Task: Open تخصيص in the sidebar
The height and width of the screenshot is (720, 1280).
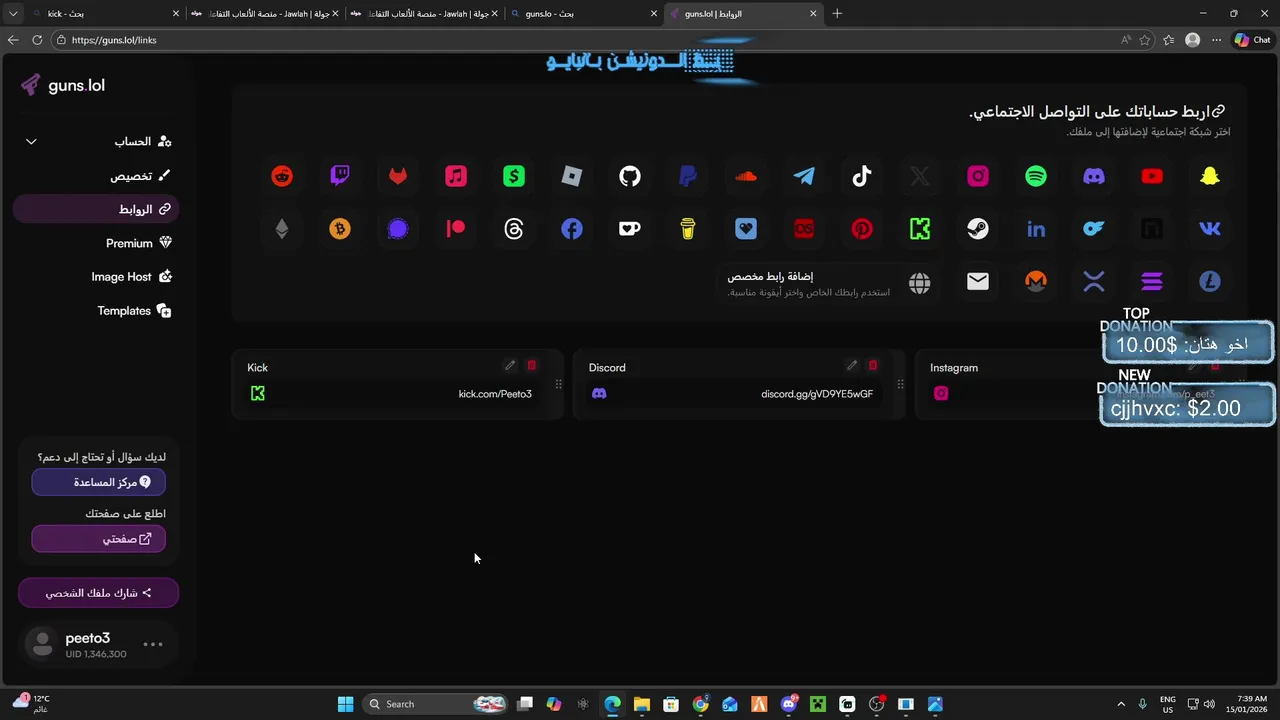Action: click(96, 176)
